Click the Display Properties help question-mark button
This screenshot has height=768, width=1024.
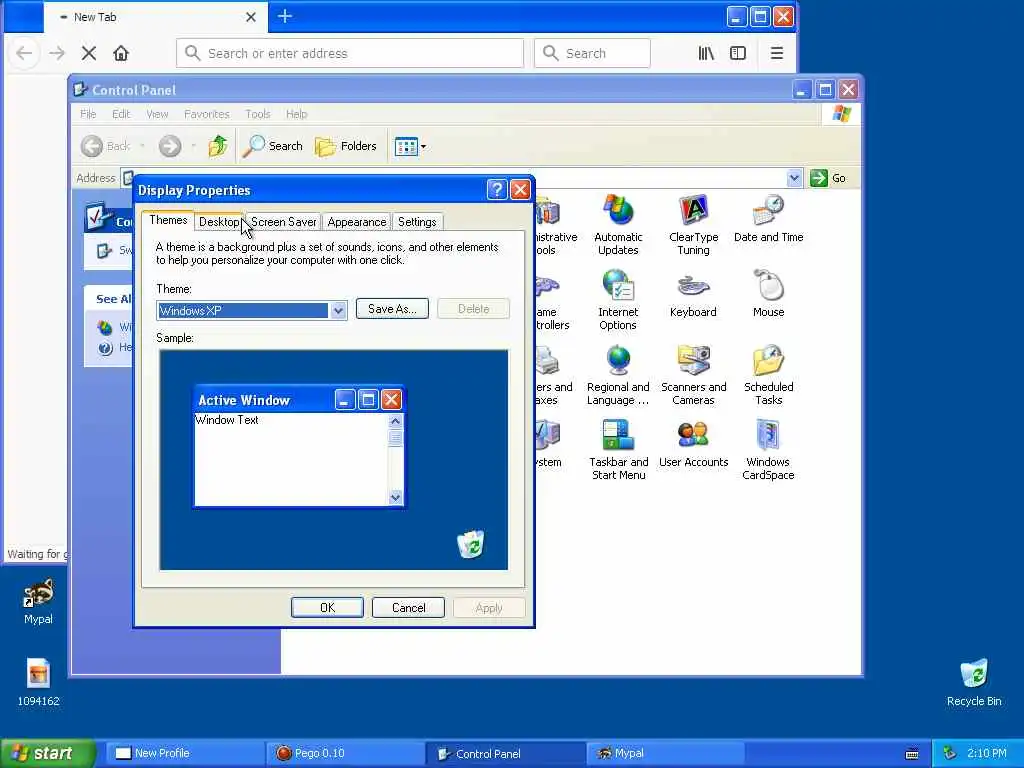point(497,189)
